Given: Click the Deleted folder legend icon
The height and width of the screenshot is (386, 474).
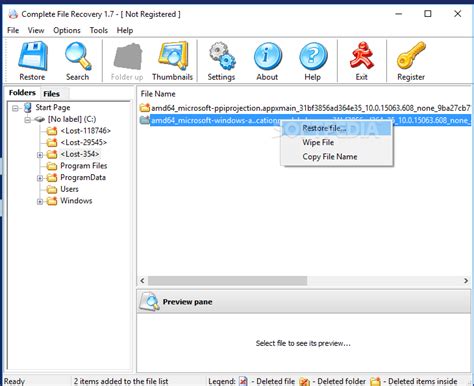Looking at the screenshot, I should pyautogui.click(x=304, y=381).
